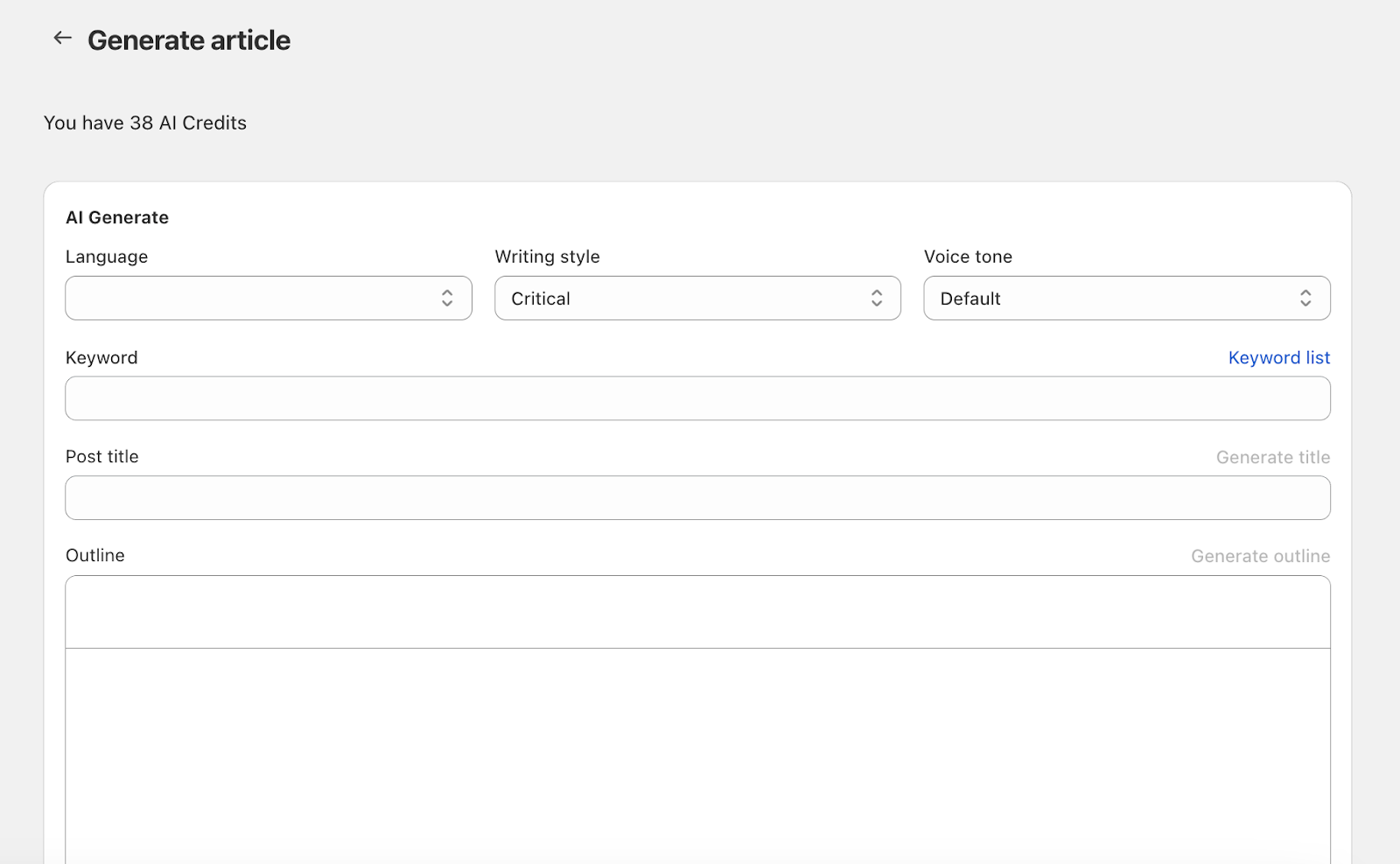This screenshot has height=864, width=1400.
Task: Open the Keyword list link
Action: coord(1278,357)
